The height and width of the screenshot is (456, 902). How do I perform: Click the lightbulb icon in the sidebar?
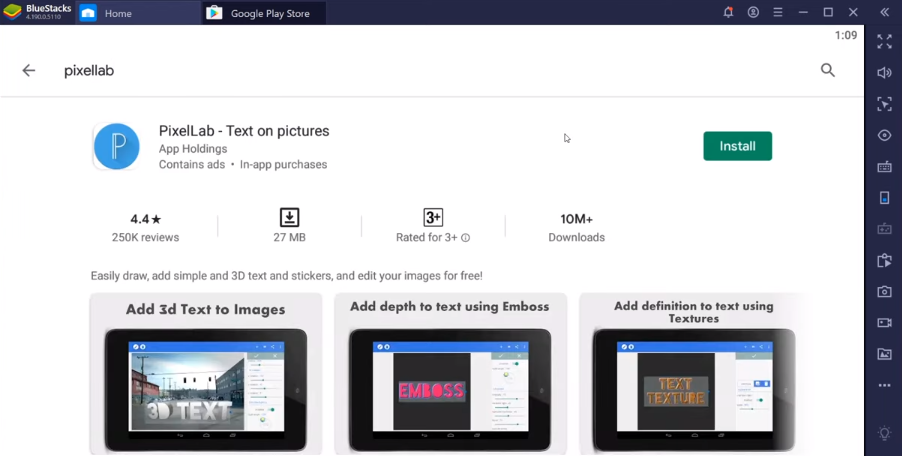pos(884,433)
